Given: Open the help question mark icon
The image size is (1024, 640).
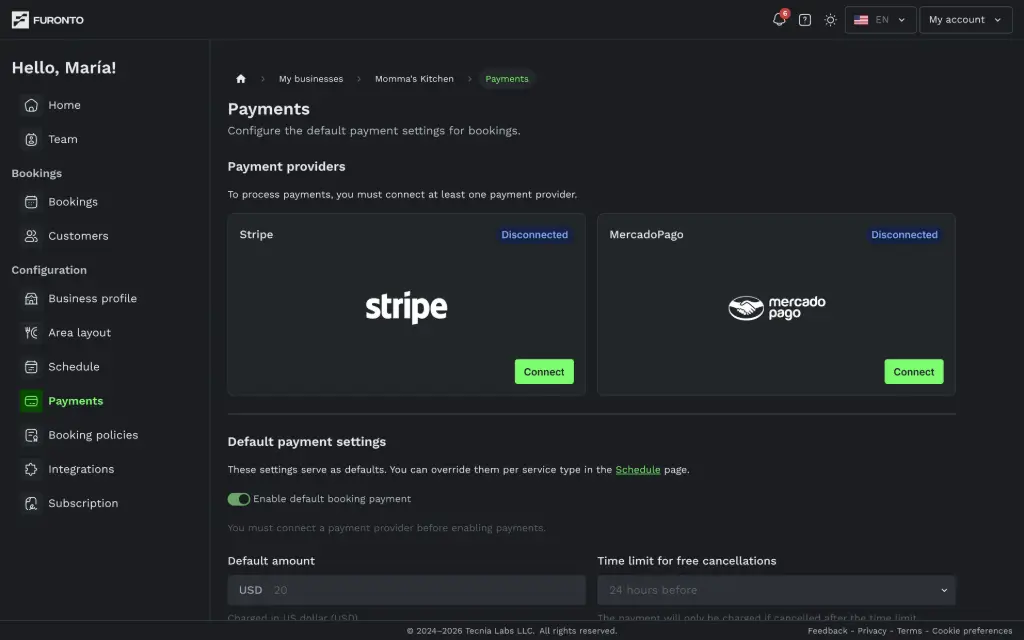Looking at the screenshot, I should (805, 20).
